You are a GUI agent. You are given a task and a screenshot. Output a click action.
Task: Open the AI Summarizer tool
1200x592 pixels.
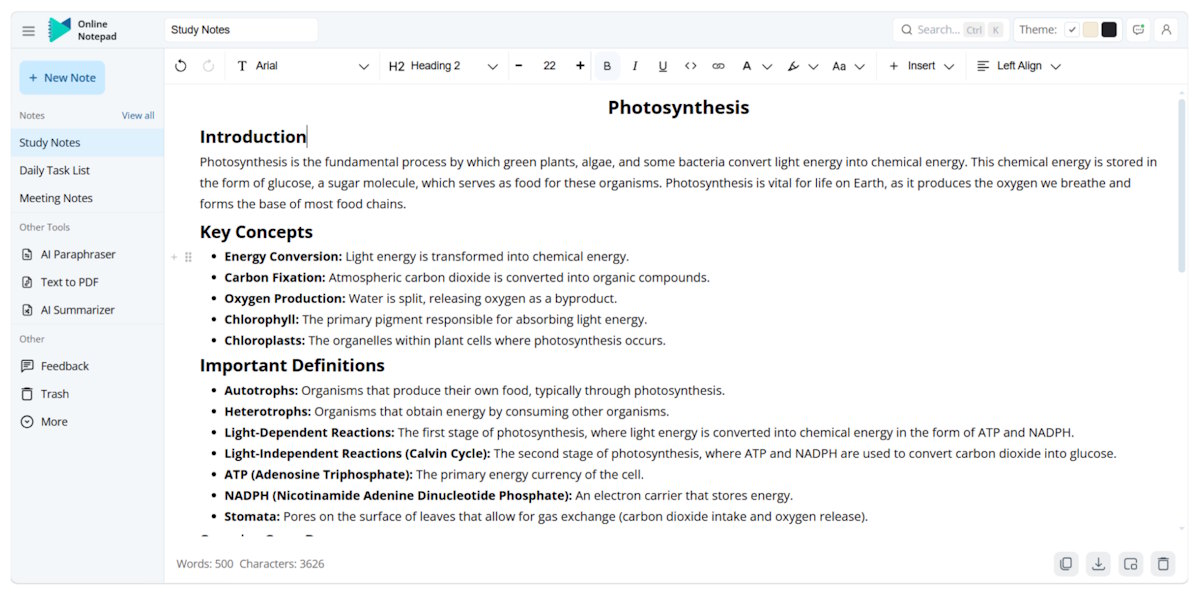pyautogui.click(x=88, y=311)
